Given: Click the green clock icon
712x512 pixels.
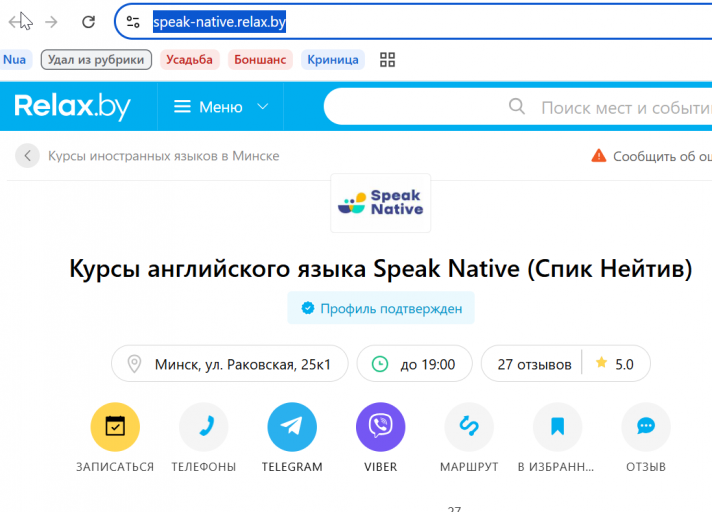Looking at the screenshot, I should point(380,364).
